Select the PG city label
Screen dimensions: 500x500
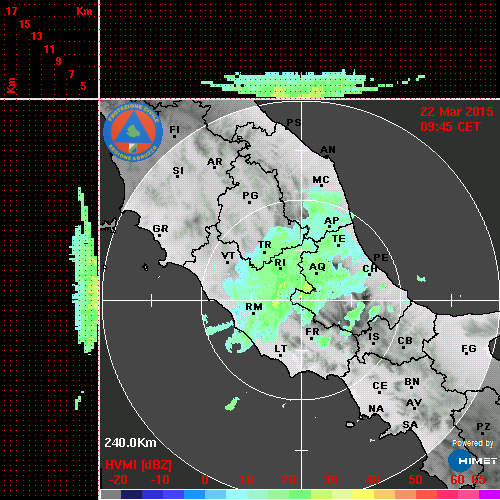[250, 195]
